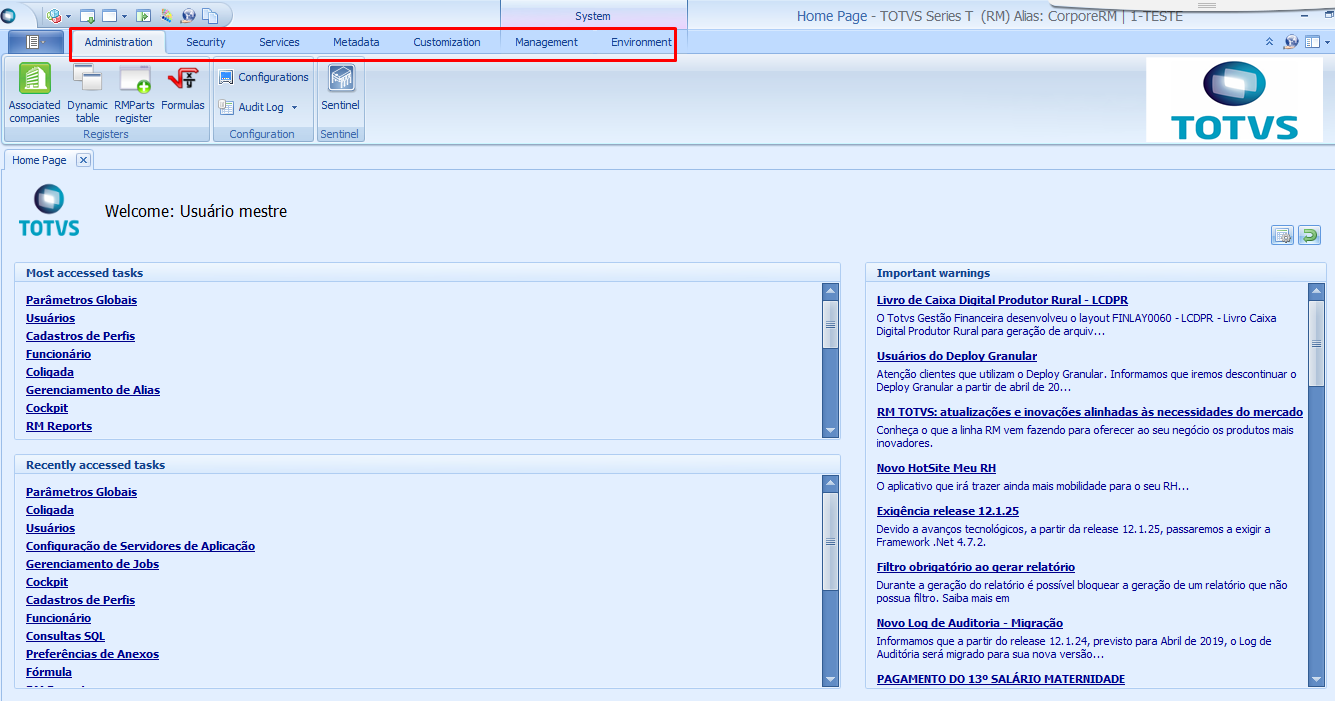Open Exigência release 12.1.25 warning

[948, 511]
